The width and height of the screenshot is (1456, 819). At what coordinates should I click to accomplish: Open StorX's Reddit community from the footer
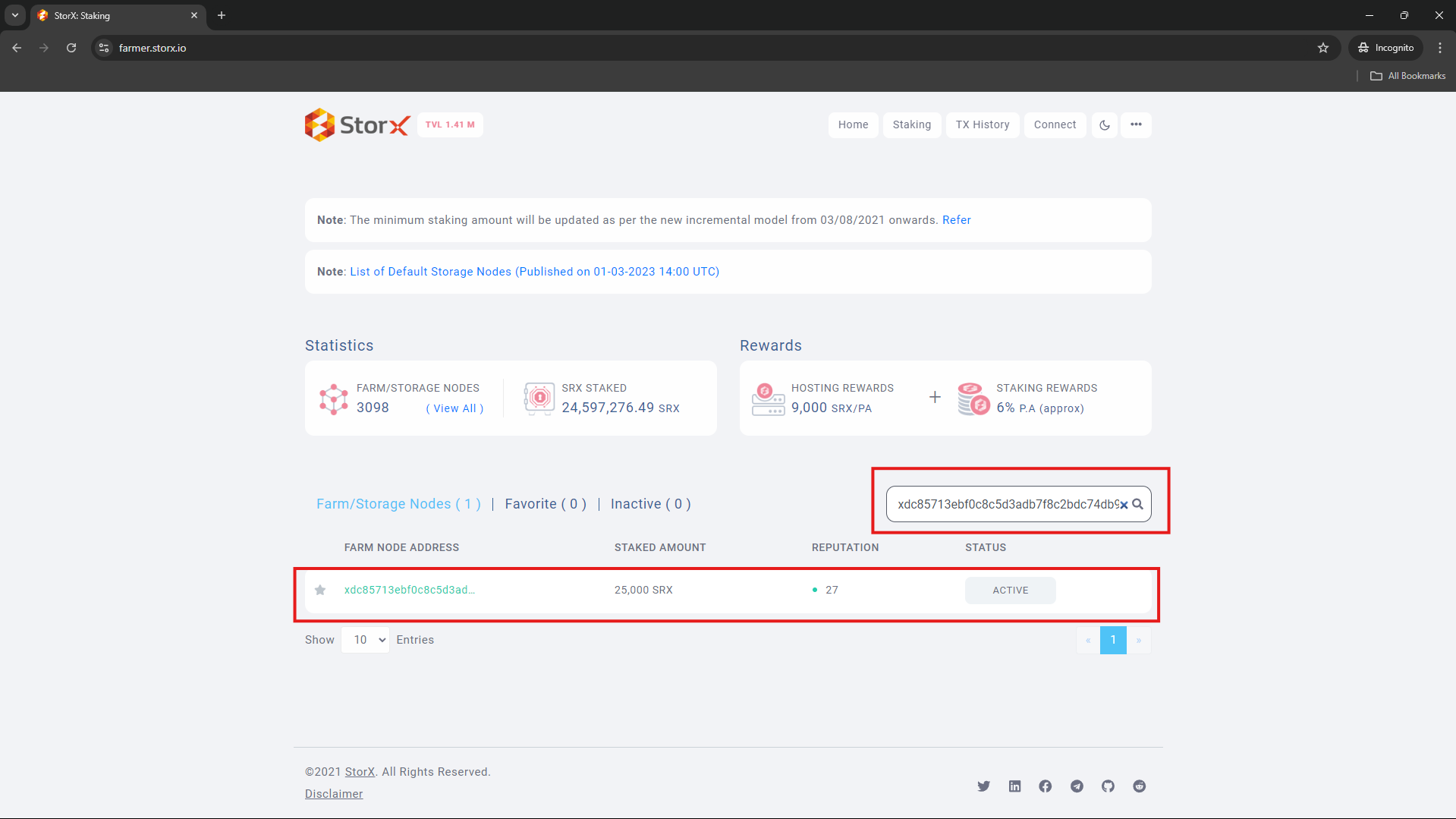[1139, 786]
